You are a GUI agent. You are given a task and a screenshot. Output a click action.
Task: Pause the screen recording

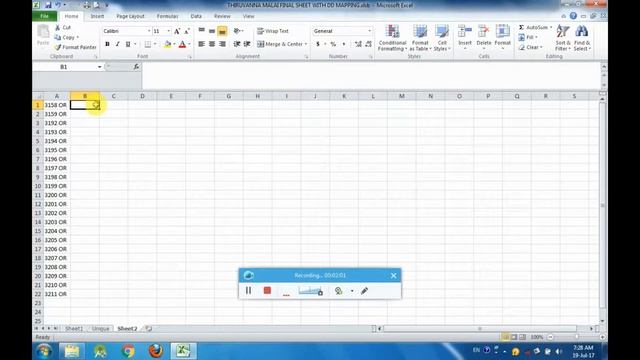point(248,291)
